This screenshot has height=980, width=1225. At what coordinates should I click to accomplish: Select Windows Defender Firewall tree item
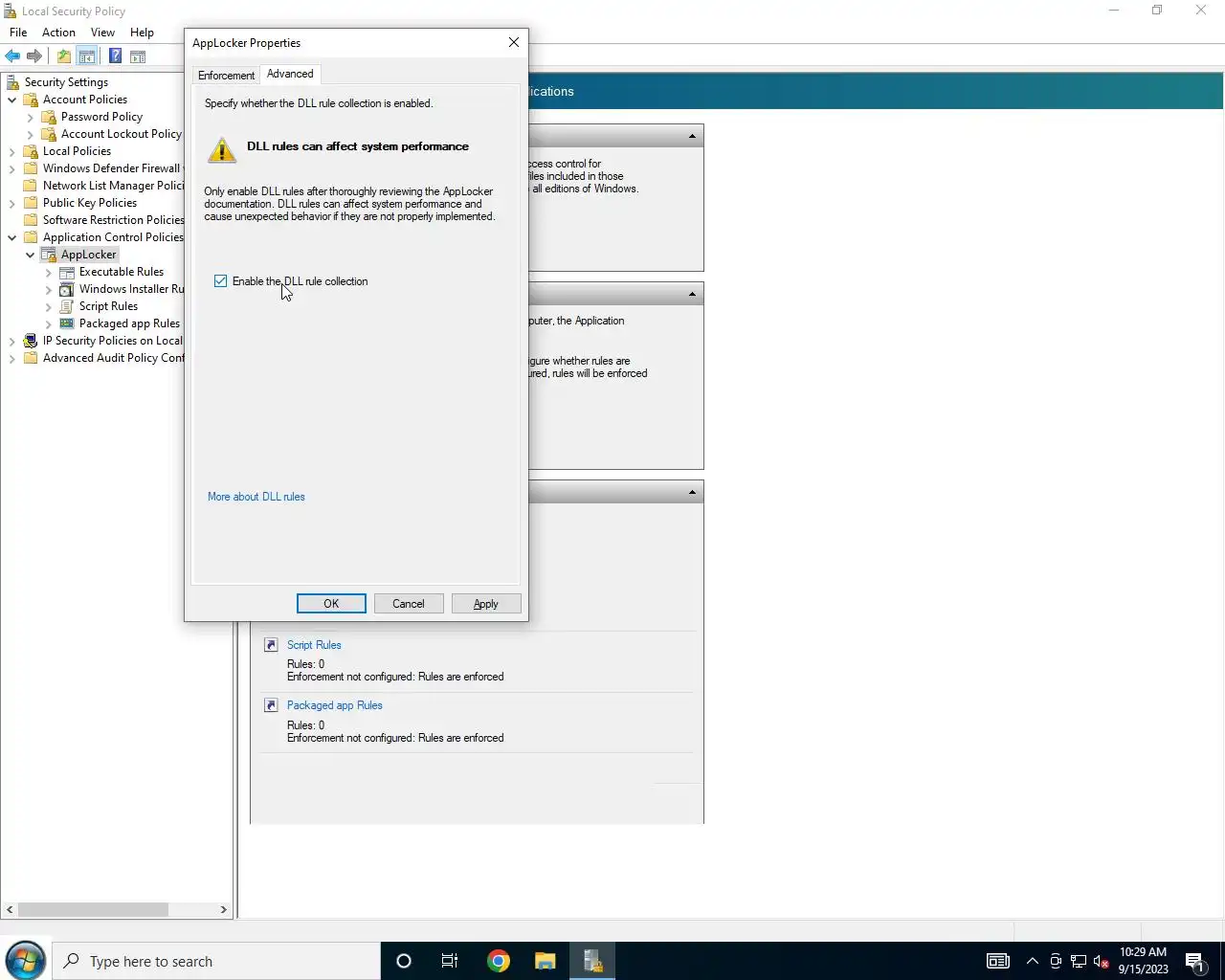pyautogui.click(x=111, y=168)
